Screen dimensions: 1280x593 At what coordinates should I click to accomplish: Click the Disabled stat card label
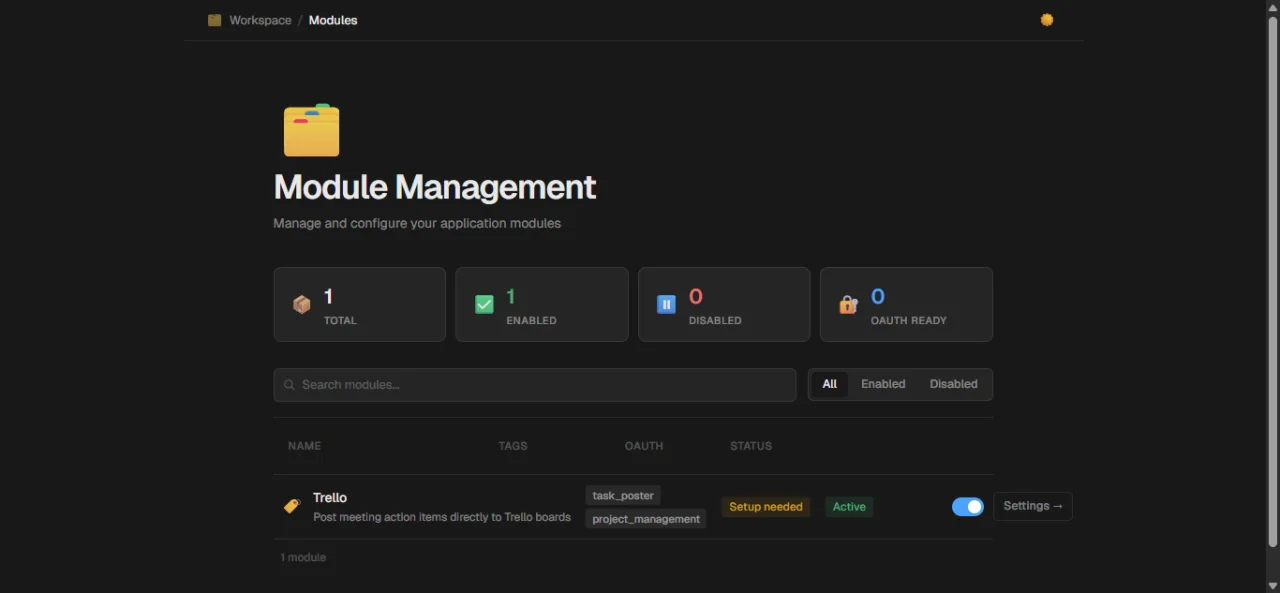(x=715, y=321)
